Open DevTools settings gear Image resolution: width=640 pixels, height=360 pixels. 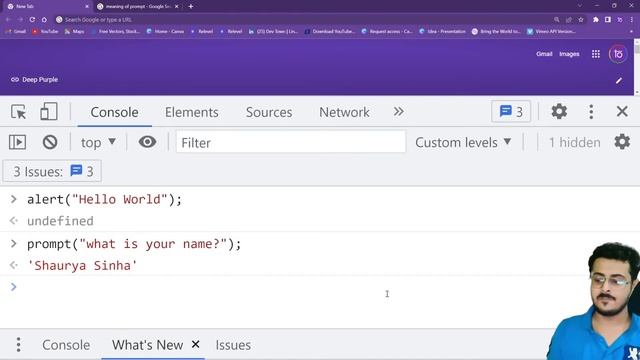[559, 111]
